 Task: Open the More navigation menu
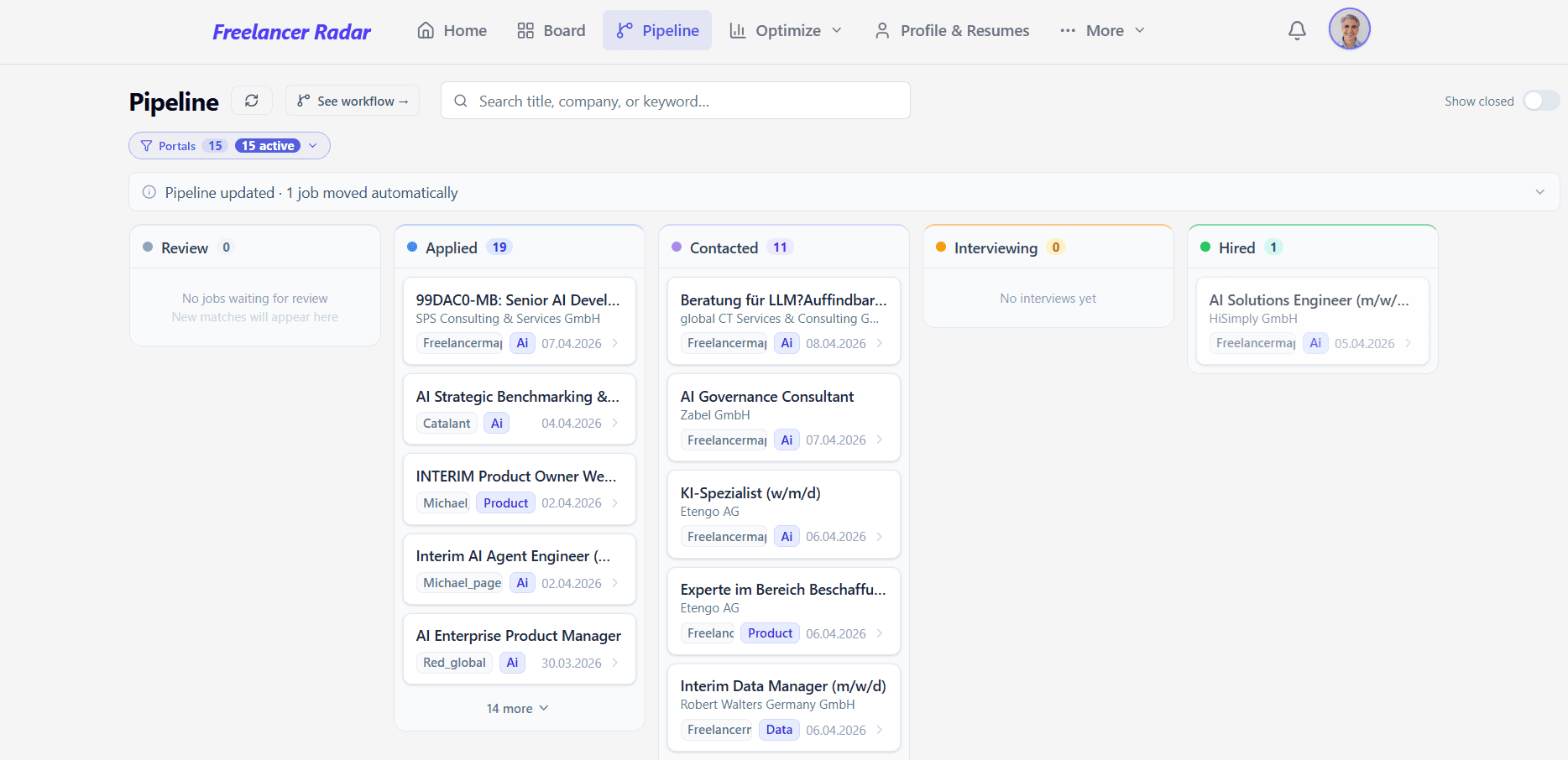coord(1102,31)
